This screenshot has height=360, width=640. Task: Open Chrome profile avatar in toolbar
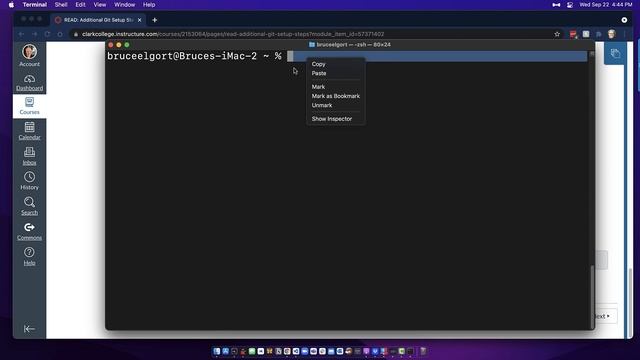click(611, 34)
